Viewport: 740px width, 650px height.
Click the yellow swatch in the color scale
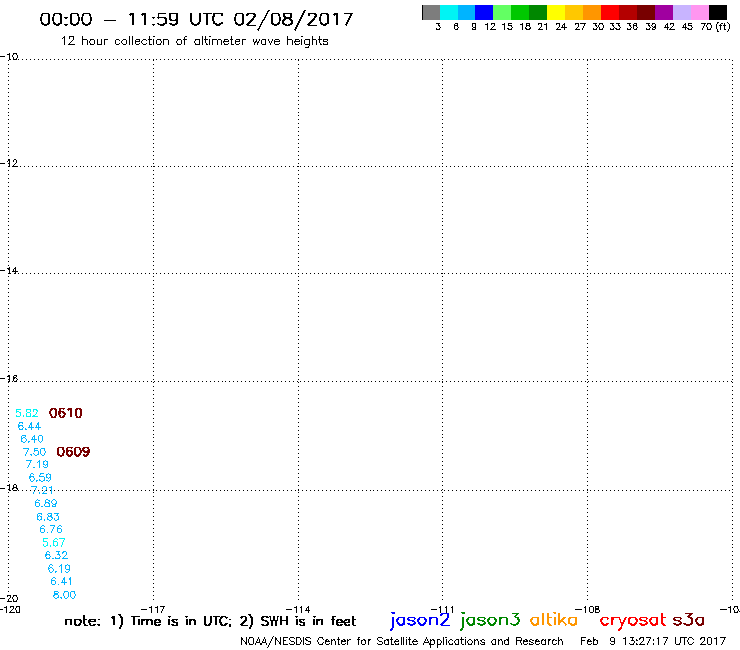[x=556, y=12]
